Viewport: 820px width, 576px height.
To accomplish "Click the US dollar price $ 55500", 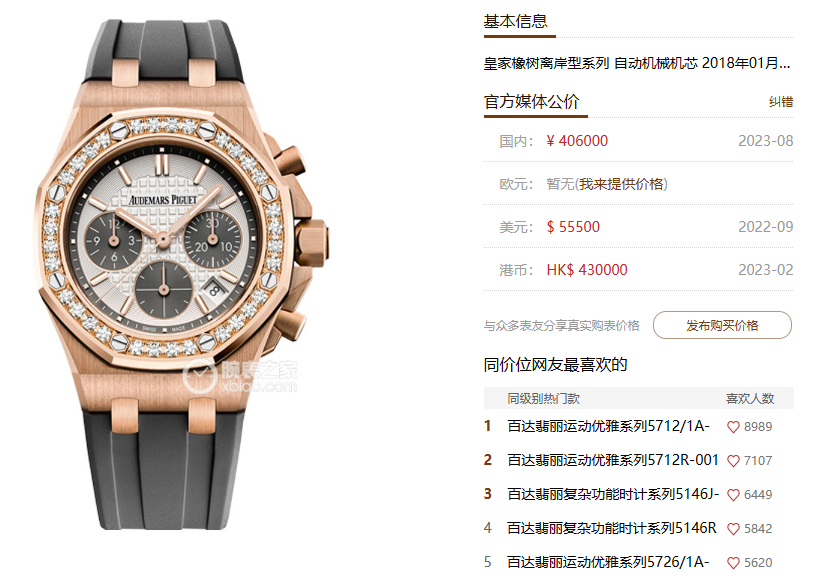I will pos(573,227).
